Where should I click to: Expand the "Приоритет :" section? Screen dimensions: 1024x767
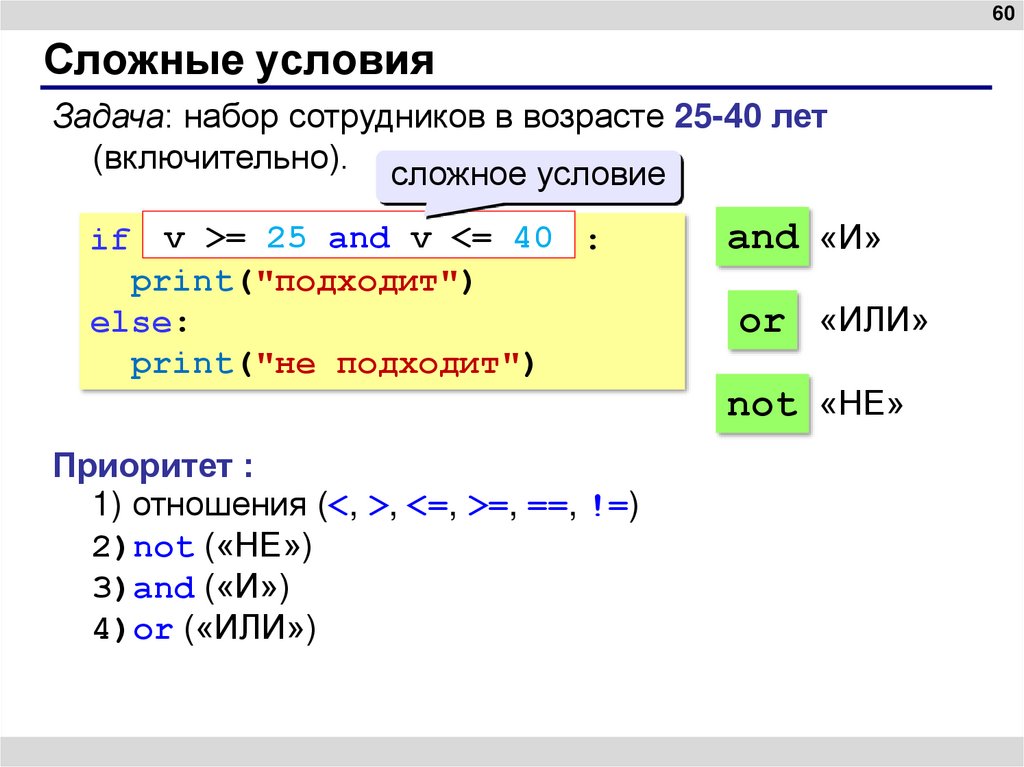(x=152, y=464)
